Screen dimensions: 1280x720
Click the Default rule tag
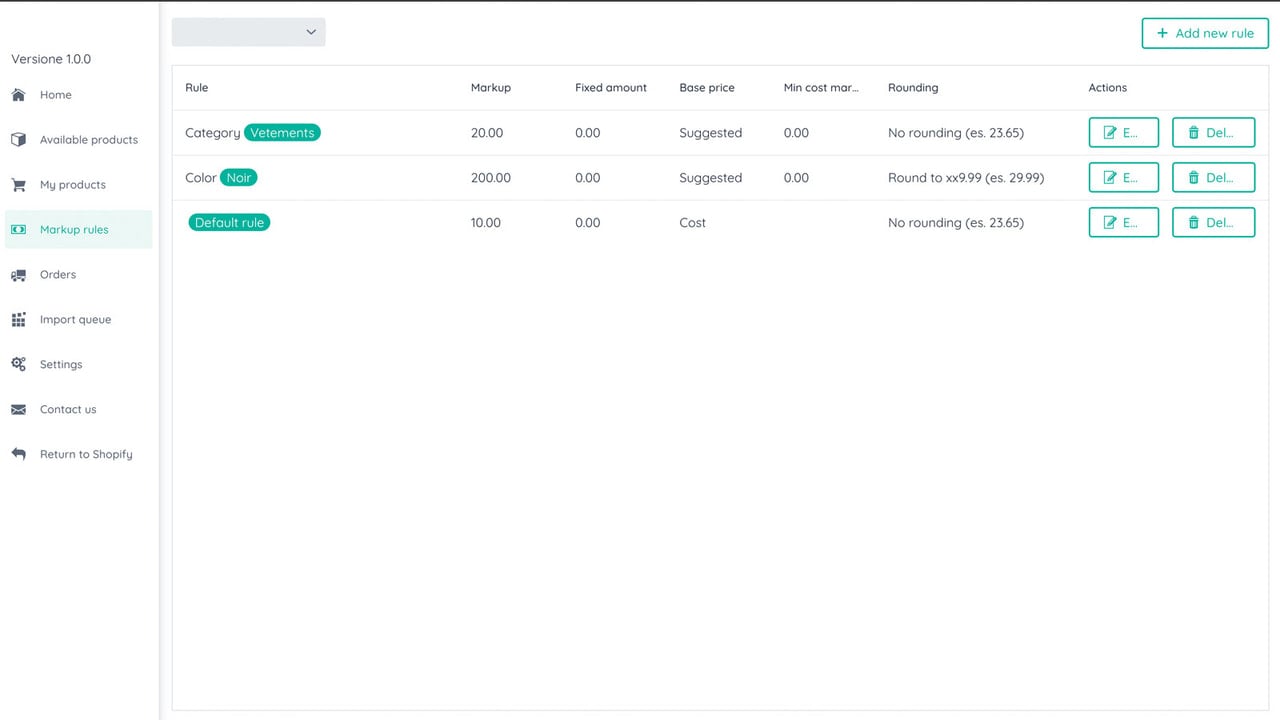point(229,223)
